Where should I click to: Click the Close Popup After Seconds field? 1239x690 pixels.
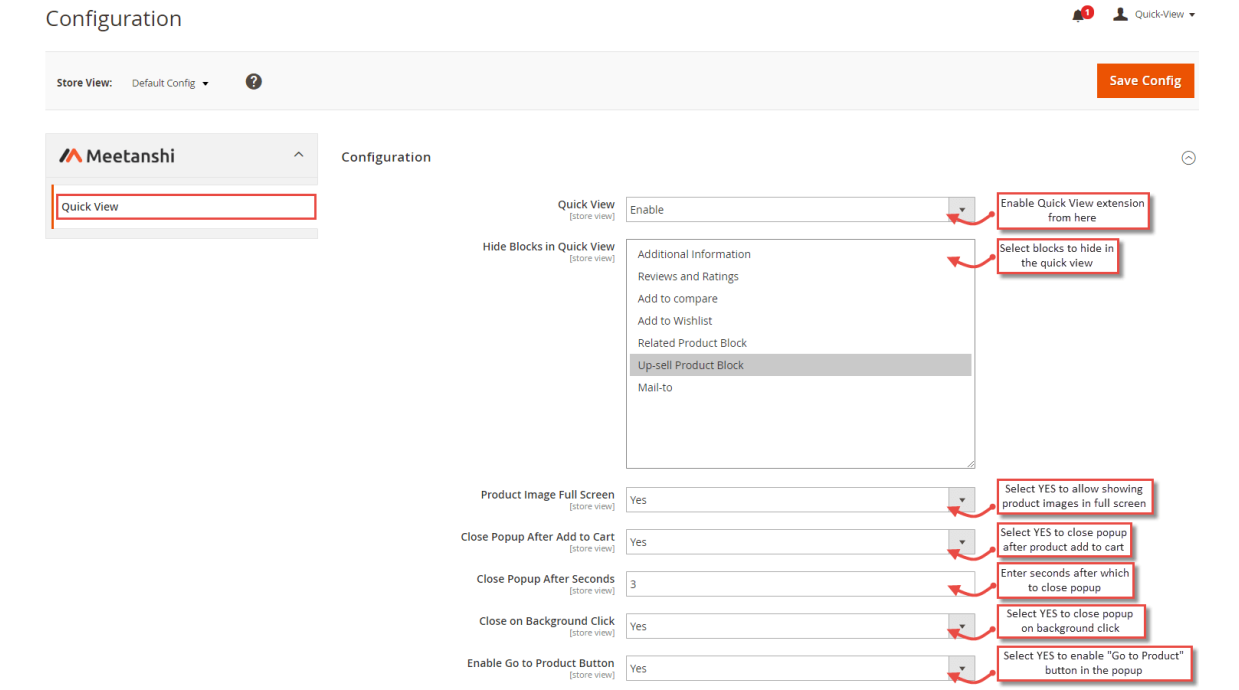[x=800, y=583]
